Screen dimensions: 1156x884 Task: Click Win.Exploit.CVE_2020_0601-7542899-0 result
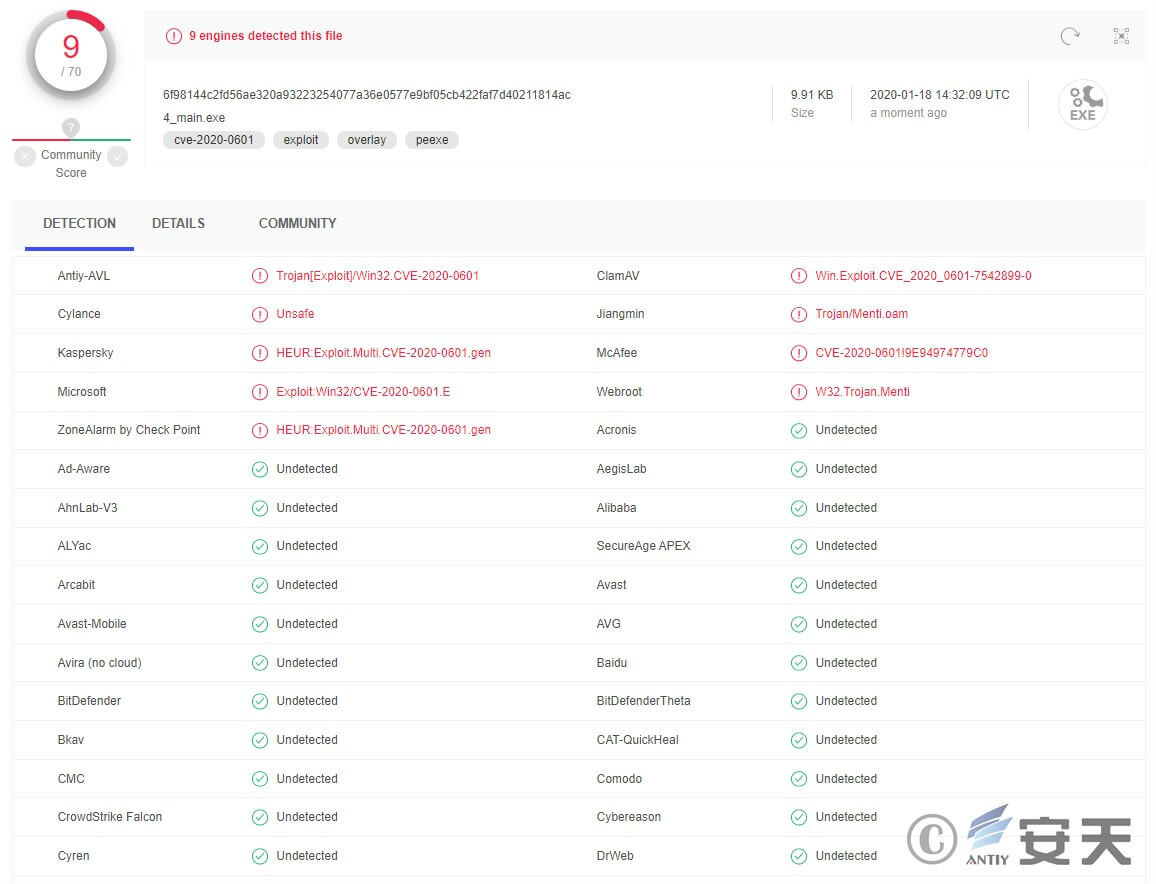(923, 276)
